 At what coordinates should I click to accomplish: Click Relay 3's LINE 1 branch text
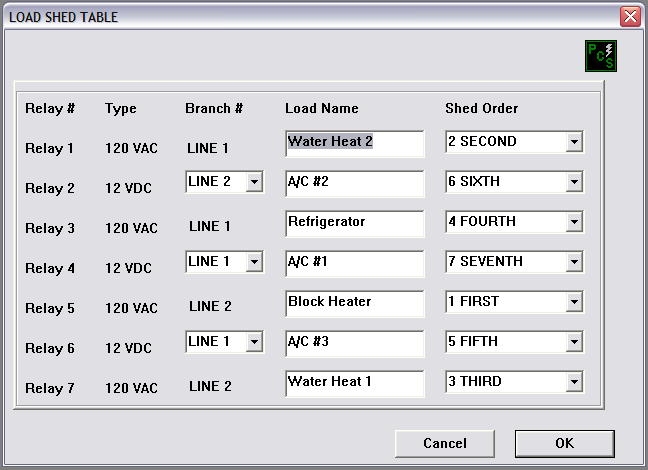(210, 226)
